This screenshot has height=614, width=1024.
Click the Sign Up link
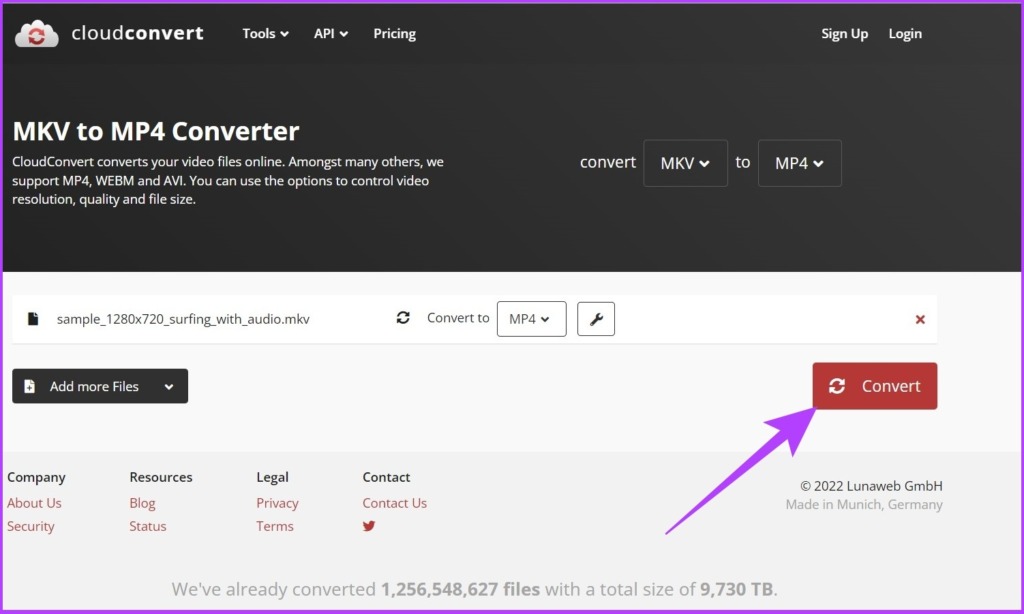pyautogui.click(x=844, y=33)
